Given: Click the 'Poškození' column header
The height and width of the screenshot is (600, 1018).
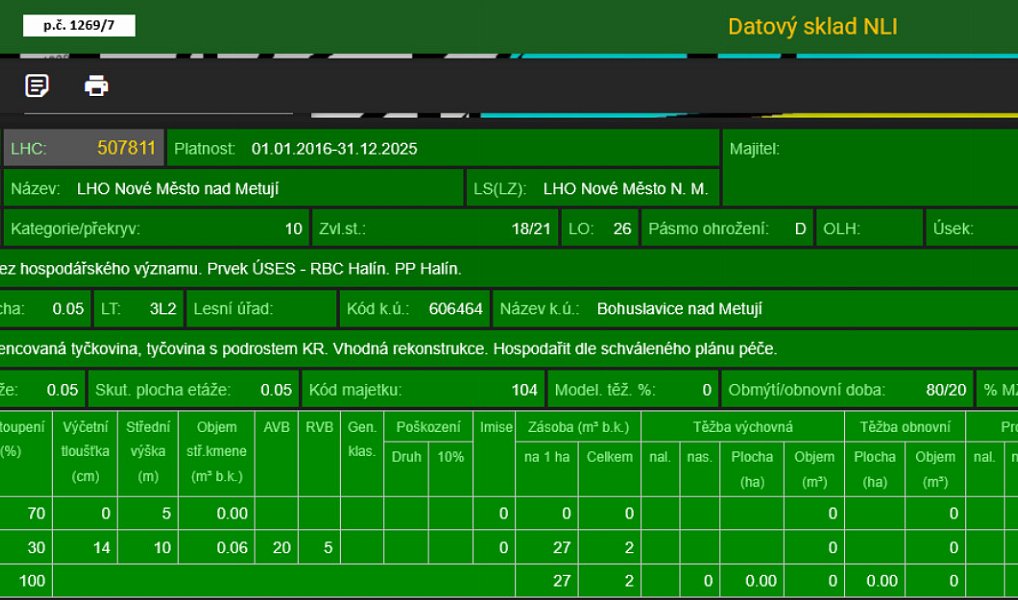Looking at the screenshot, I should coord(428,427).
